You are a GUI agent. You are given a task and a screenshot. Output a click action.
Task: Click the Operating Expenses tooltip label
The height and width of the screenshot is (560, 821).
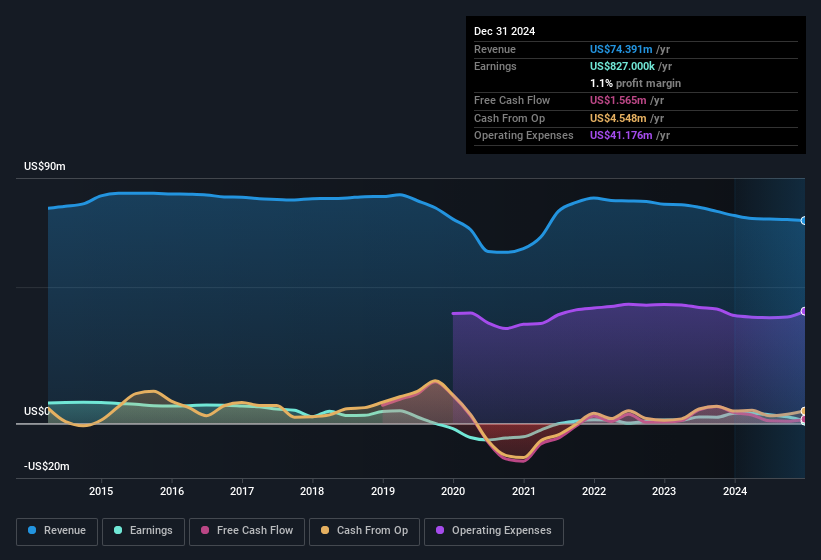click(x=524, y=136)
